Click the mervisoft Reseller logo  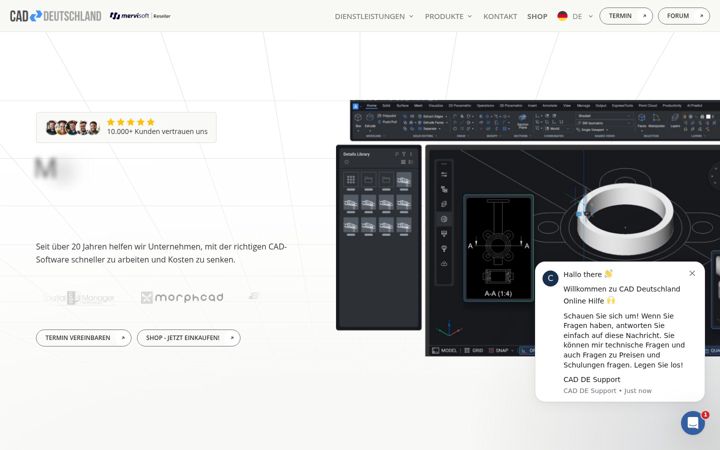point(140,16)
